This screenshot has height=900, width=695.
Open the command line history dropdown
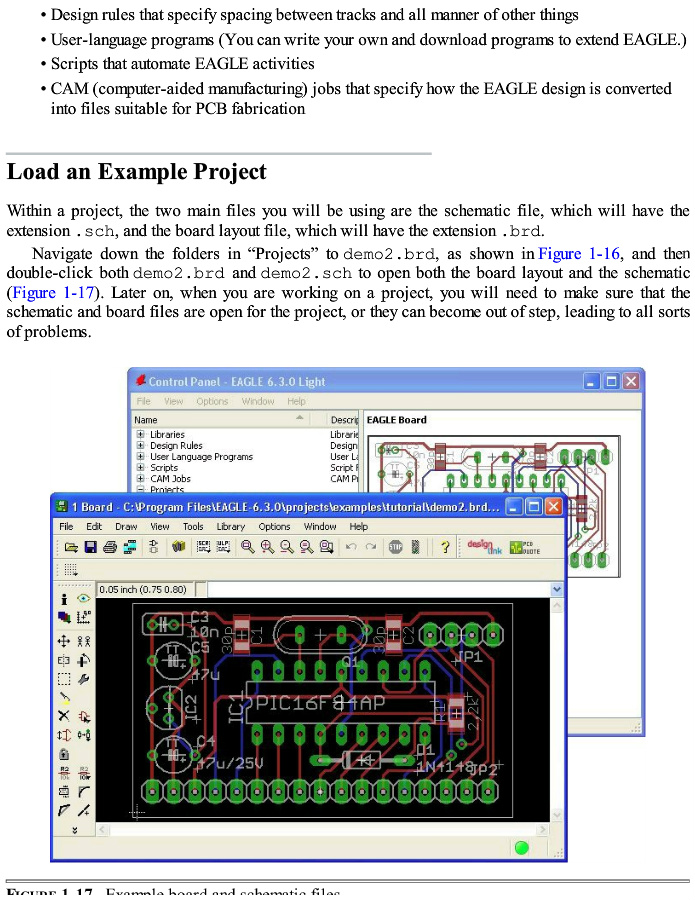click(x=557, y=590)
